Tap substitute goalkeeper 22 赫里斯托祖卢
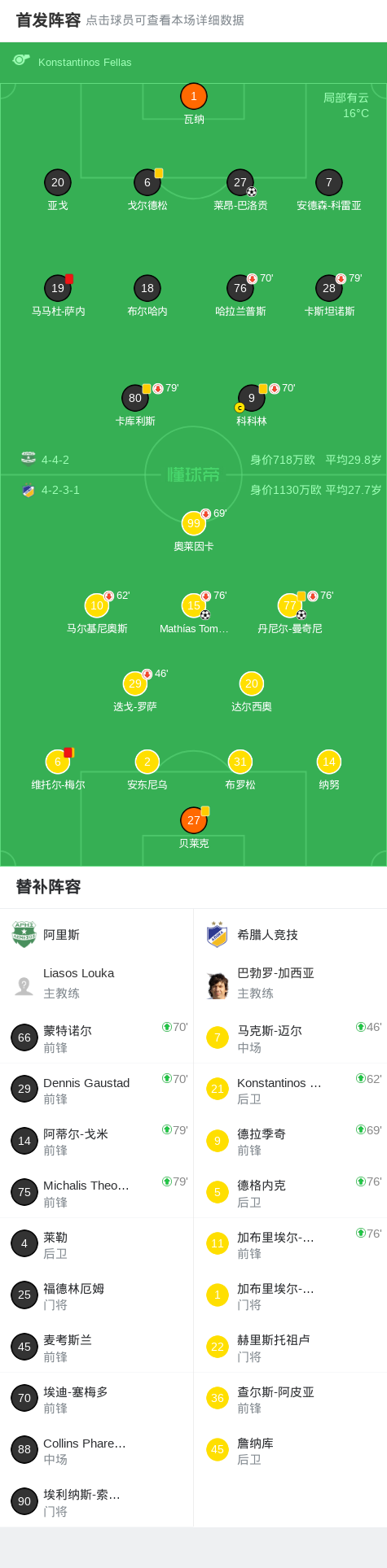Image resolution: width=387 pixels, height=1568 pixels. [290, 1347]
